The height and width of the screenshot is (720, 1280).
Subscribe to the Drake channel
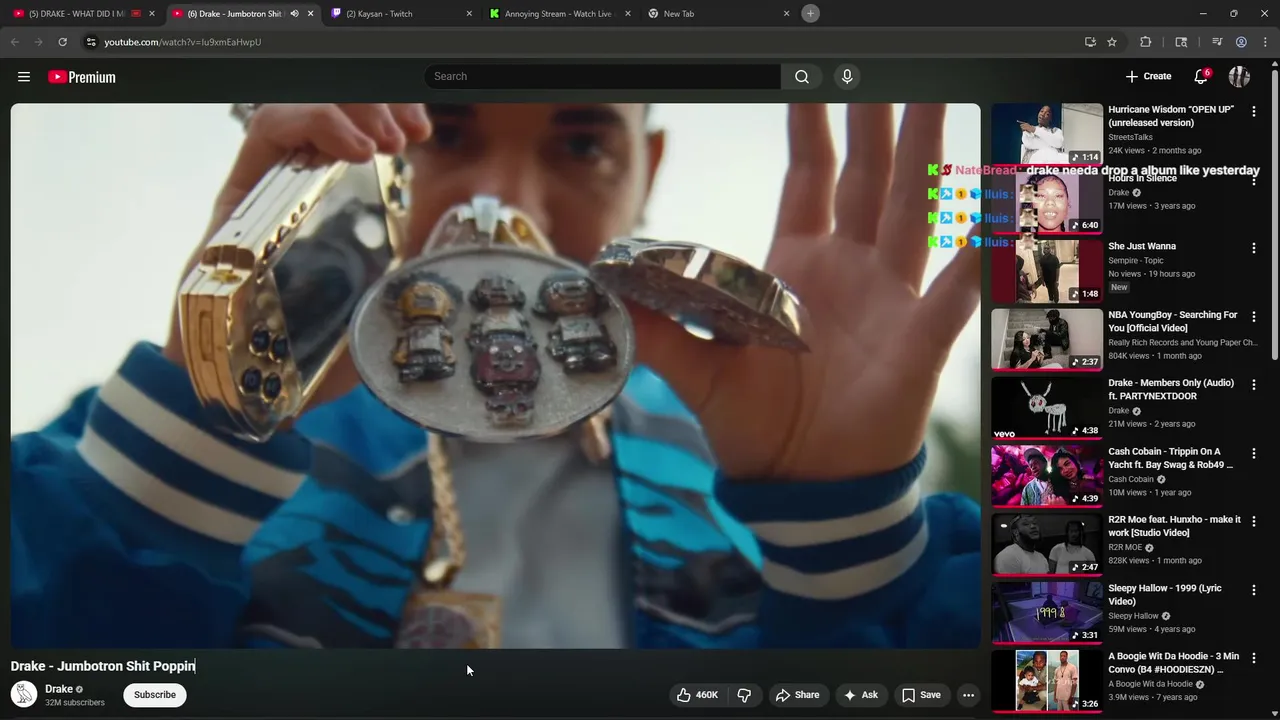tap(155, 695)
